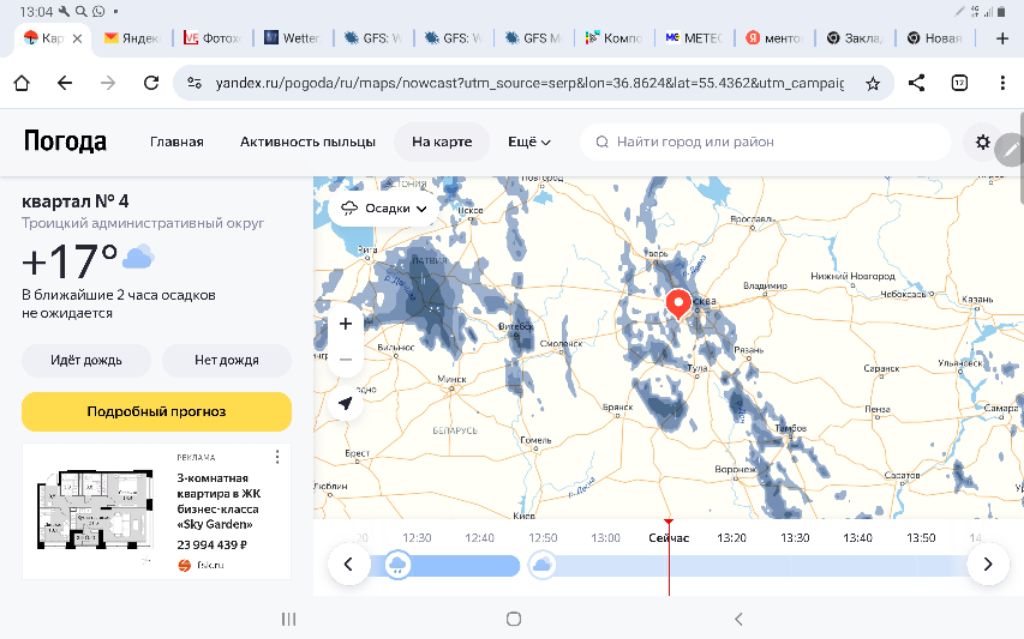Click the Минск label on the map
Image resolution: width=1024 pixels, height=639 pixels.
click(451, 379)
